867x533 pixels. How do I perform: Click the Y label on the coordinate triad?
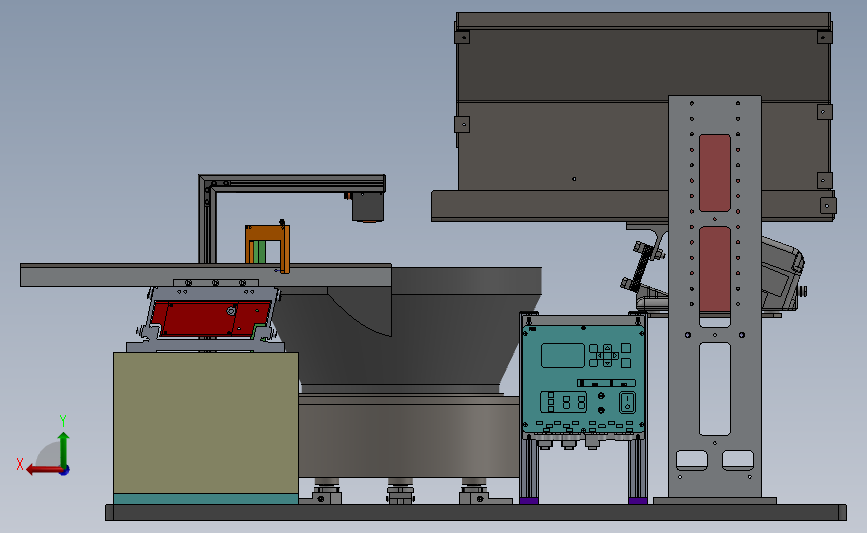point(63,421)
